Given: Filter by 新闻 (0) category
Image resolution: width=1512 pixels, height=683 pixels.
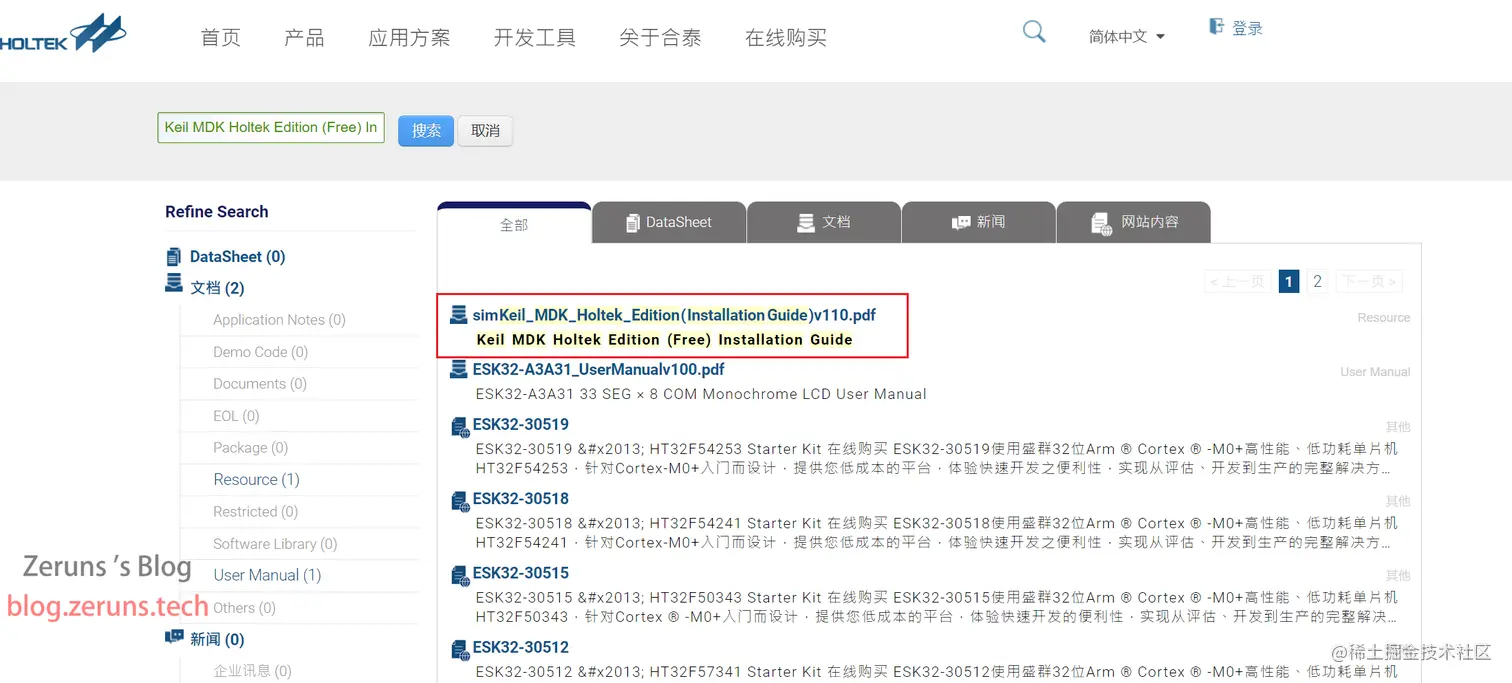Looking at the screenshot, I should click(217, 640).
